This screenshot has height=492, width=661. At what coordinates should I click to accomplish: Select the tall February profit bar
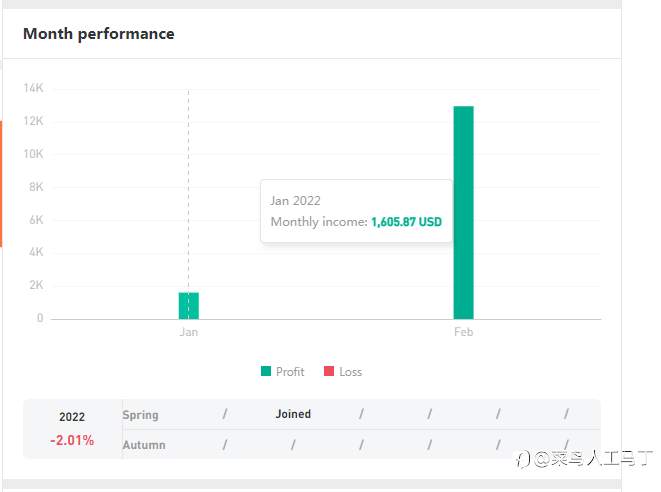pos(463,212)
